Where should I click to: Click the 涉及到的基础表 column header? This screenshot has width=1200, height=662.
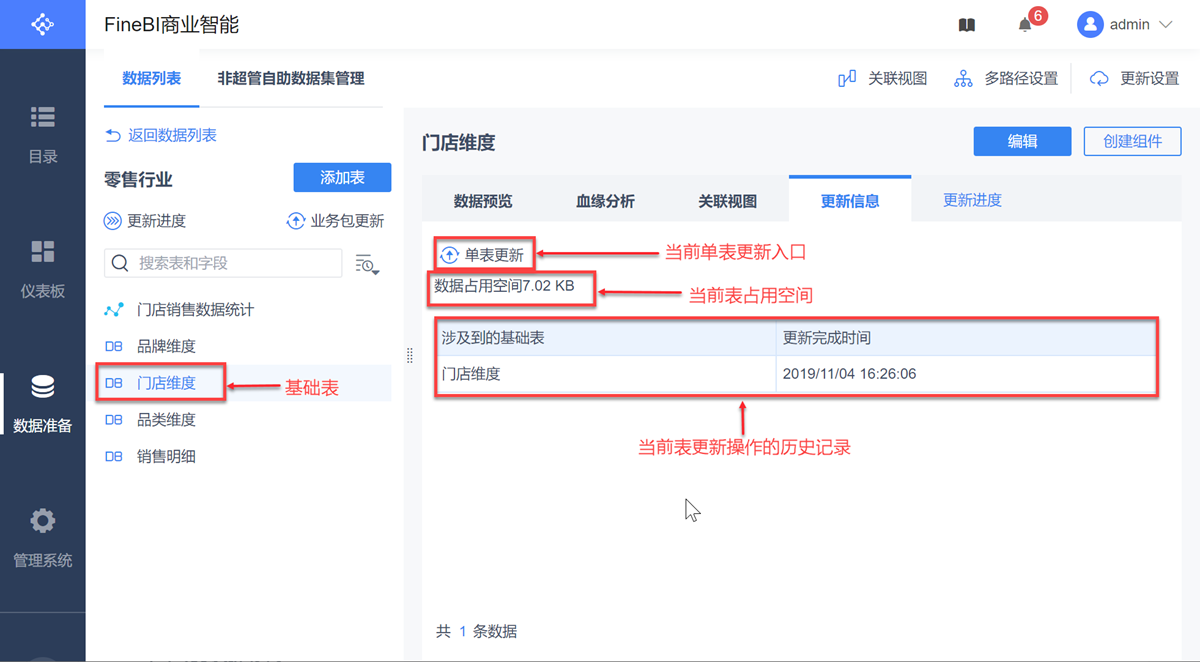click(x=606, y=338)
